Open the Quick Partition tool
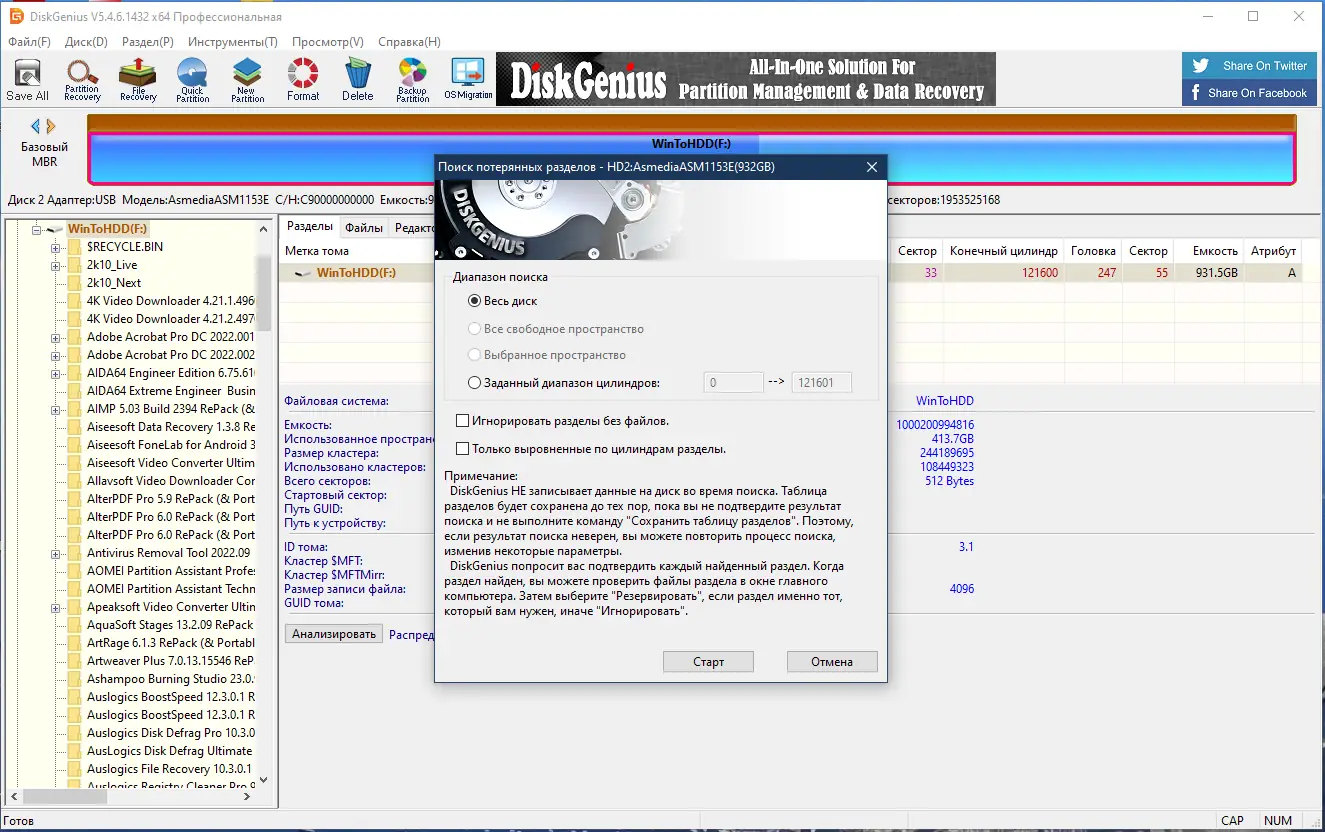Image resolution: width=1325 pixels, height=832 pixels. pos(193,79)
